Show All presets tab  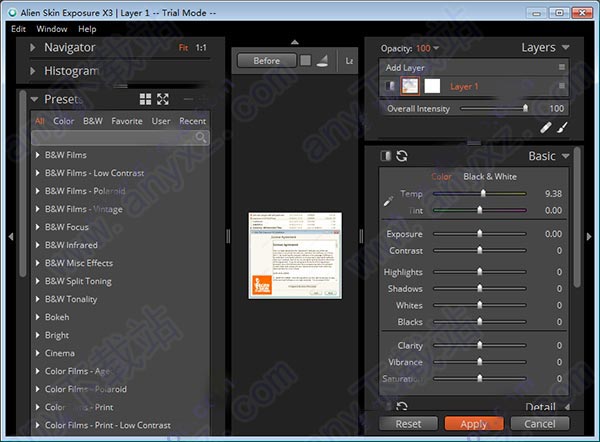click(39, 121)
